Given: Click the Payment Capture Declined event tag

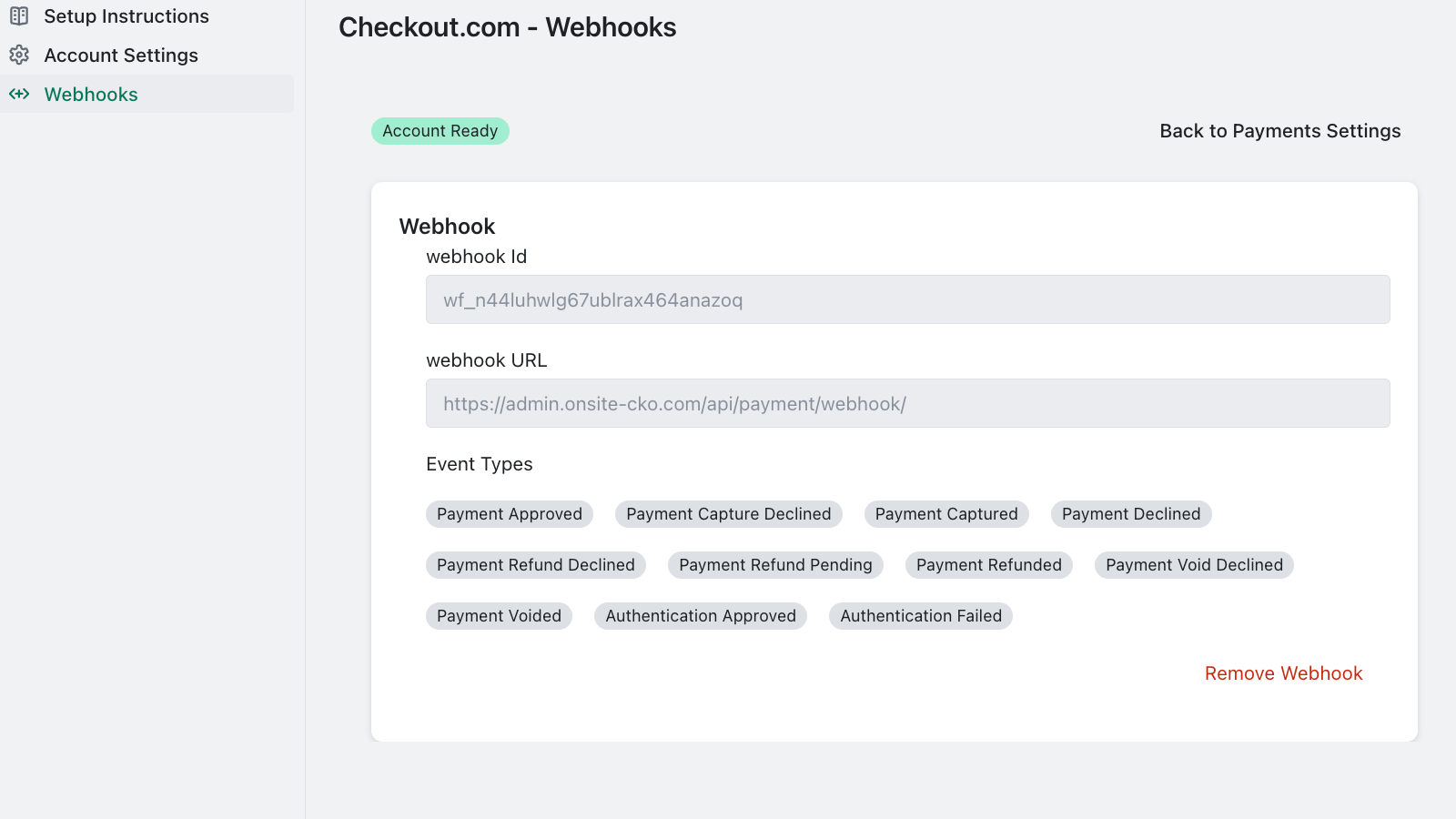Looking at the screenshot, I should (729, 514).
